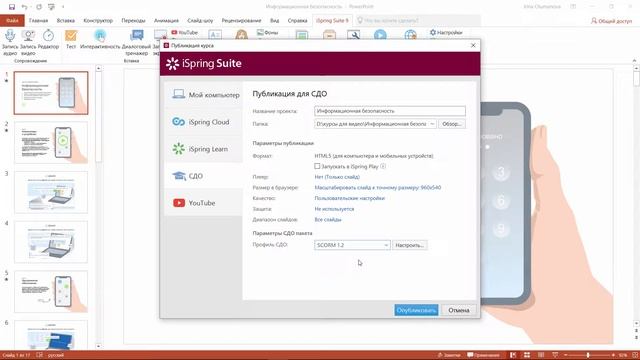Open quick access toolbar customize arrow
This screenshot has width=640, height=360.
63,7
